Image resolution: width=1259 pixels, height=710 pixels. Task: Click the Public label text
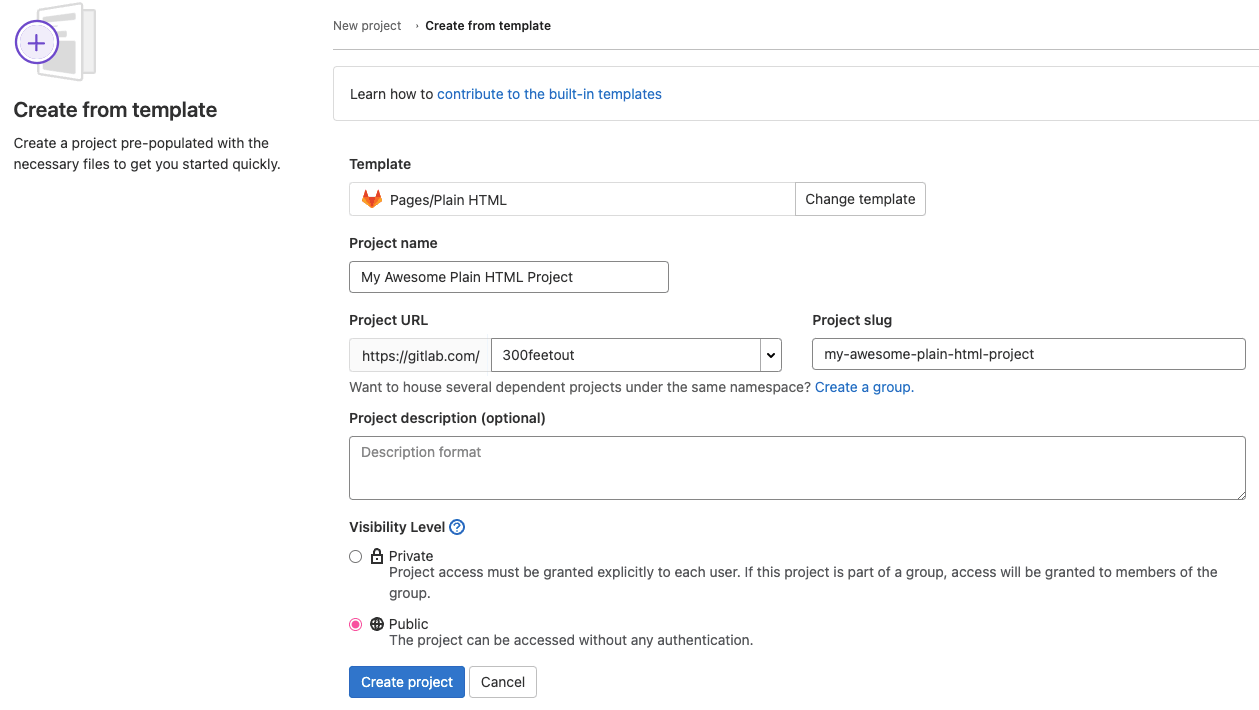[x=408, y=624]
